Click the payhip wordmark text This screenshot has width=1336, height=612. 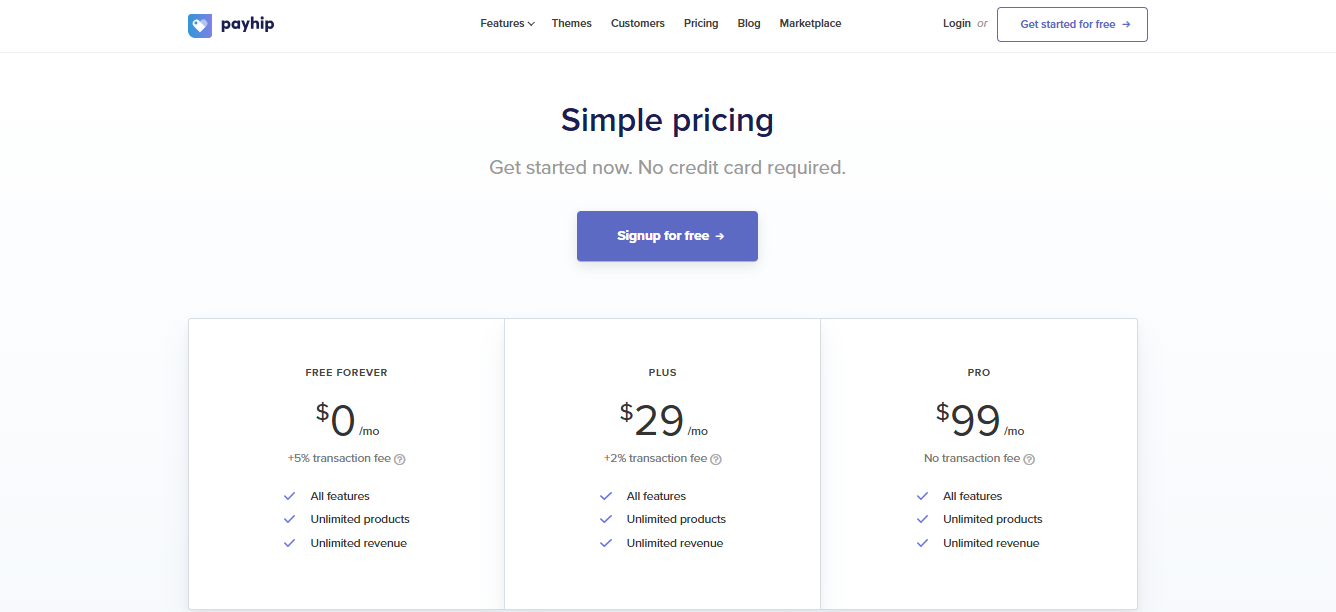click(247, 25)
